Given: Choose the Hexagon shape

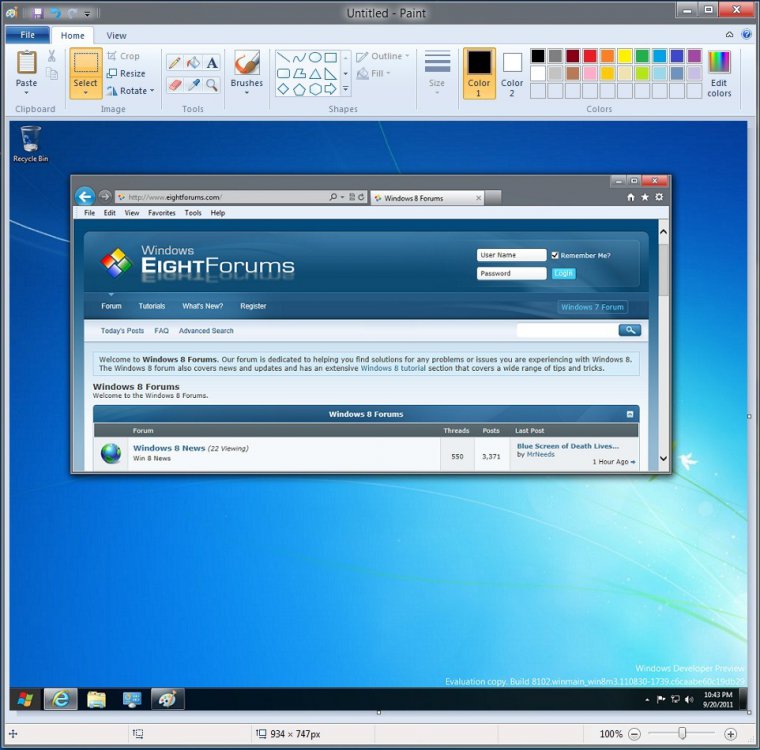Looking at the screenshot, I should pos(315,89).
